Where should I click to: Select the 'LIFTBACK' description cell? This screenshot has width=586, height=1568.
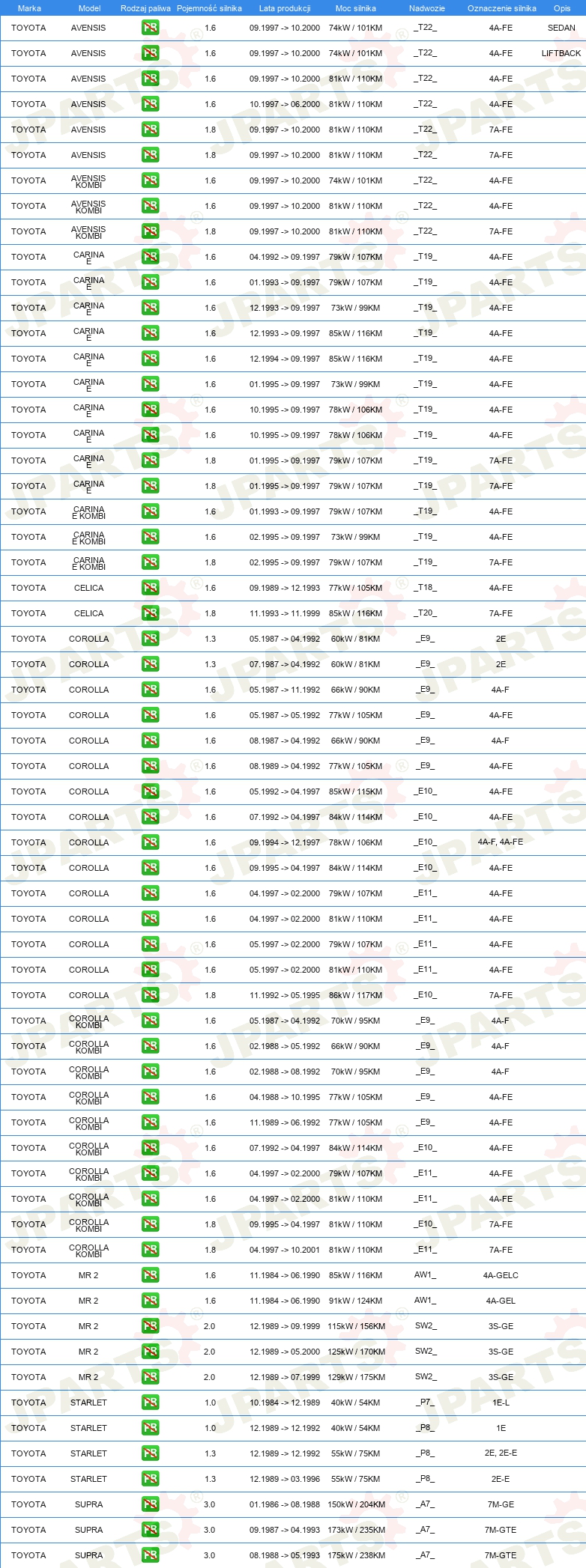click(561, 53)
